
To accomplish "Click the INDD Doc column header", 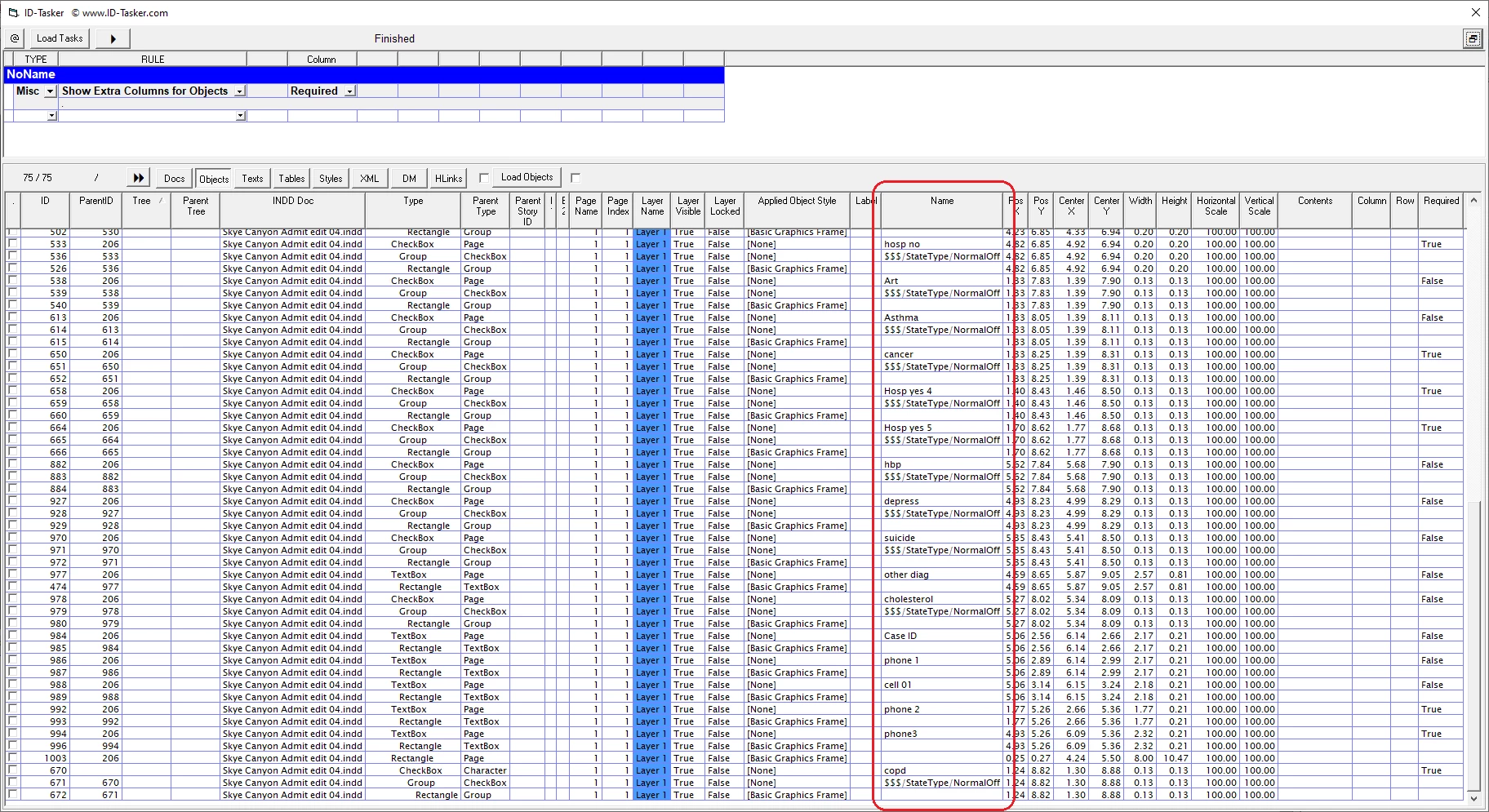I will 293,211.
